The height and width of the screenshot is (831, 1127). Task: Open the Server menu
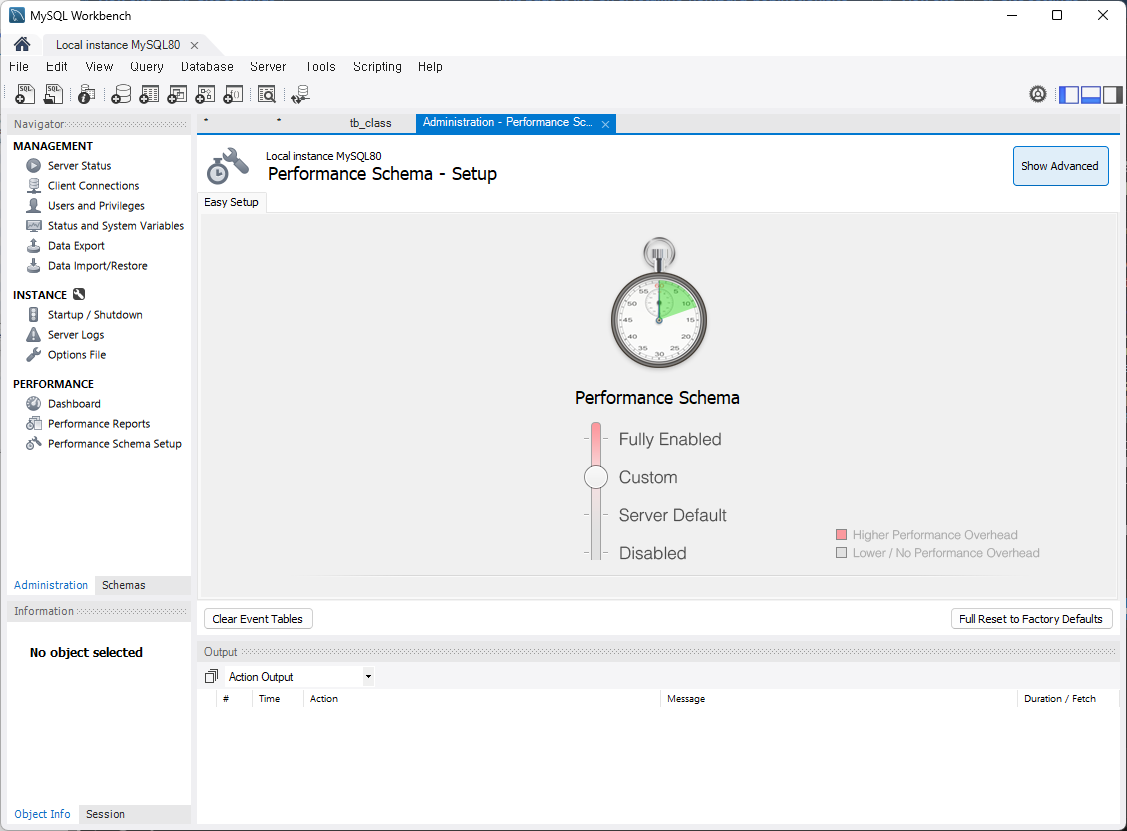(268, 67)
